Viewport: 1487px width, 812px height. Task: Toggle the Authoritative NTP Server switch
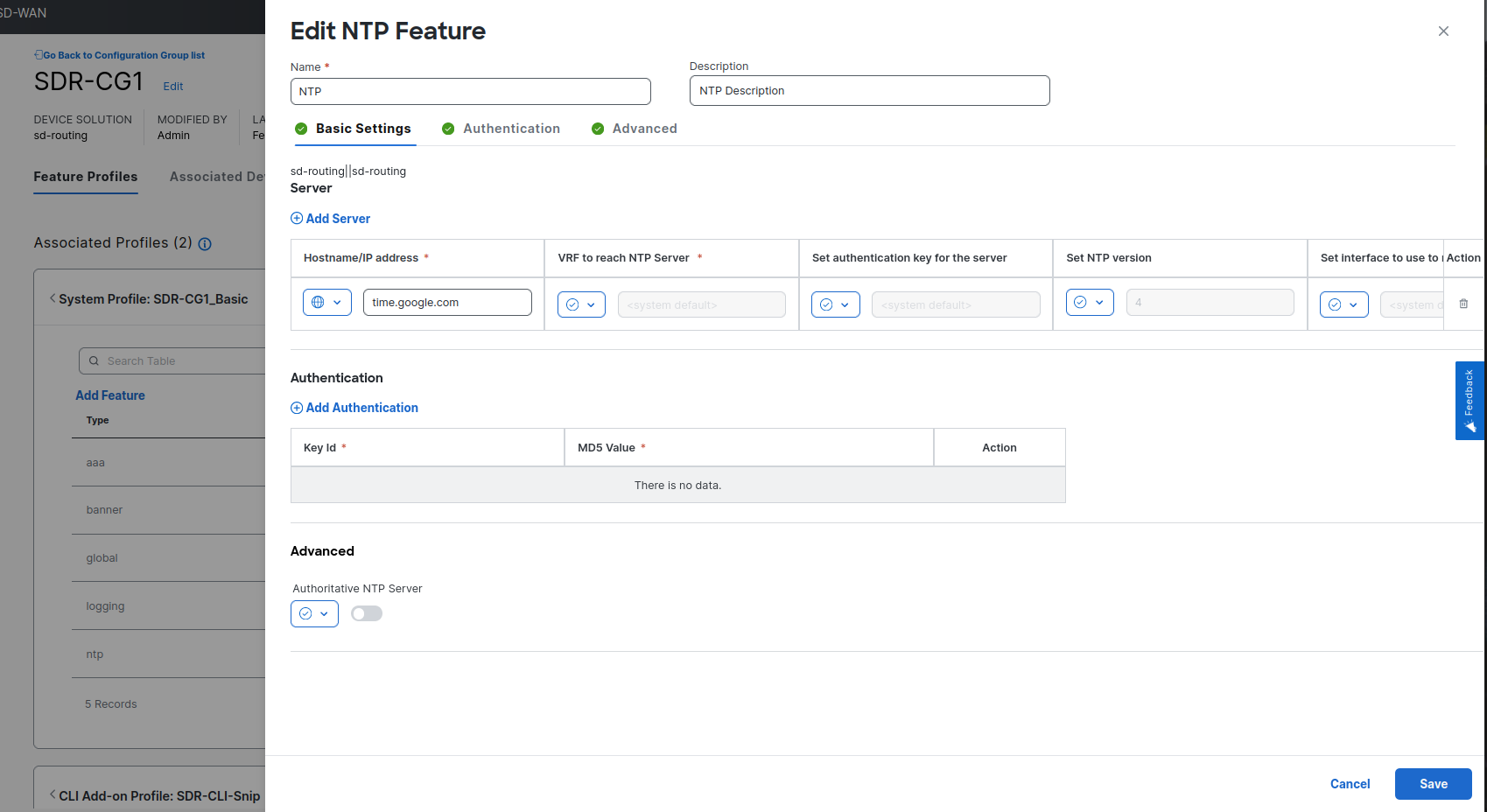tap(367, 613)
